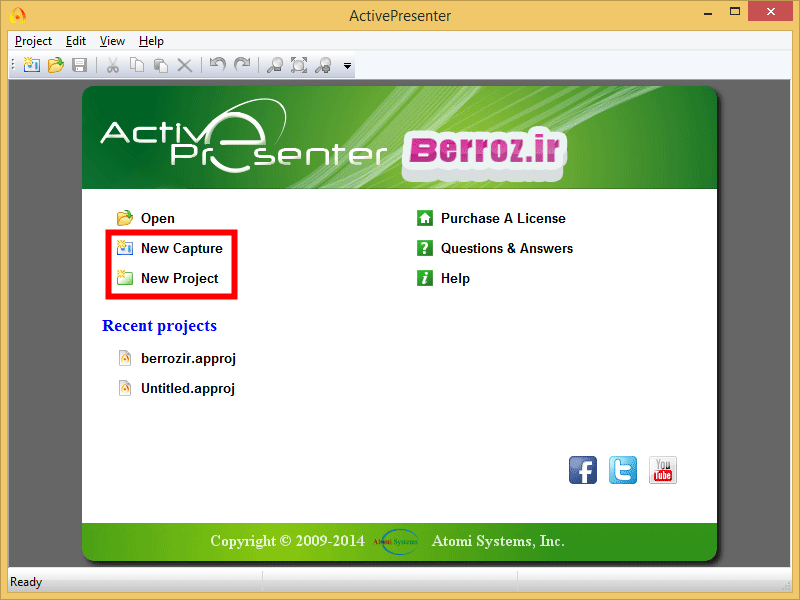Viewport: 800px width, 600px height.
Task: Open the View menu
Action: coord(112,41)
